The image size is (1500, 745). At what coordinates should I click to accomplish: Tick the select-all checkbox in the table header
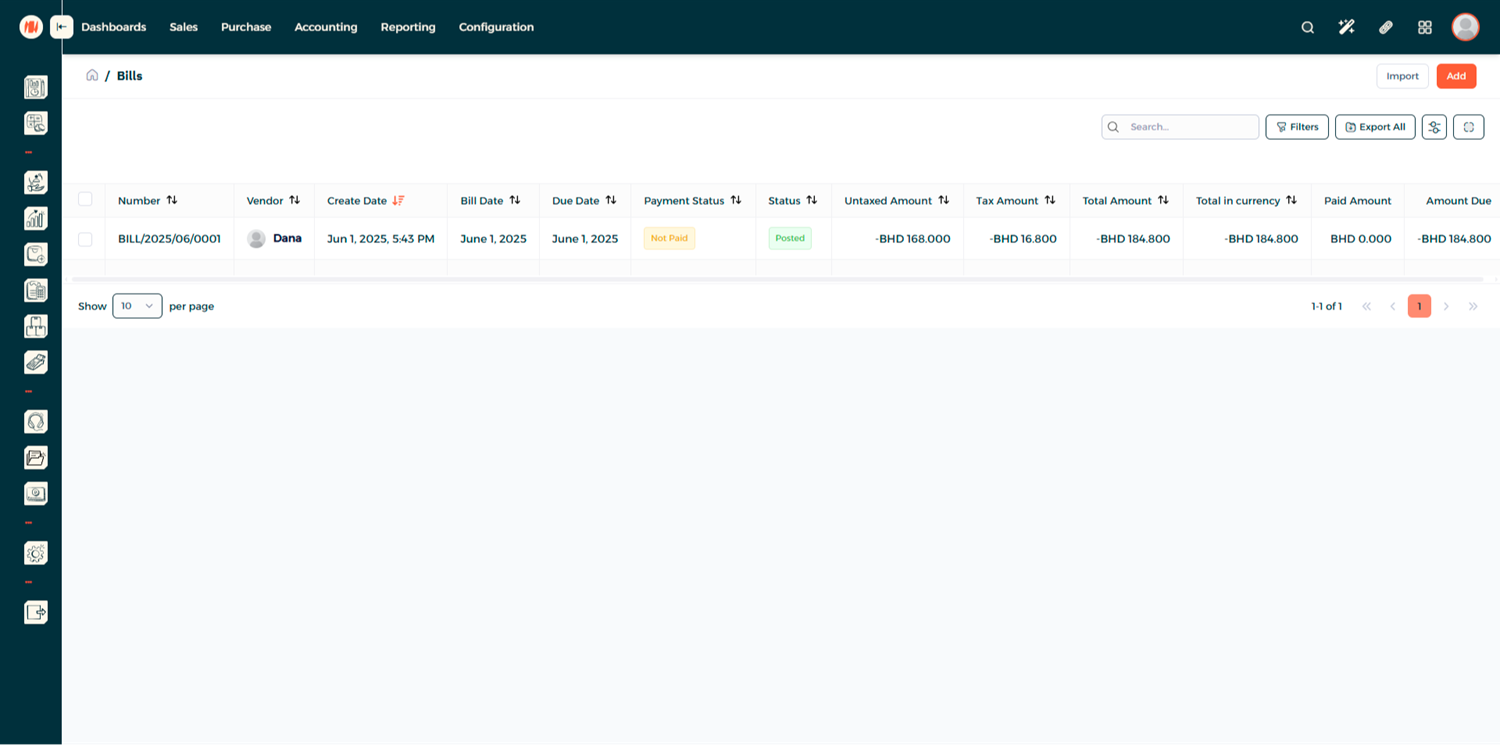pos(85,200)
